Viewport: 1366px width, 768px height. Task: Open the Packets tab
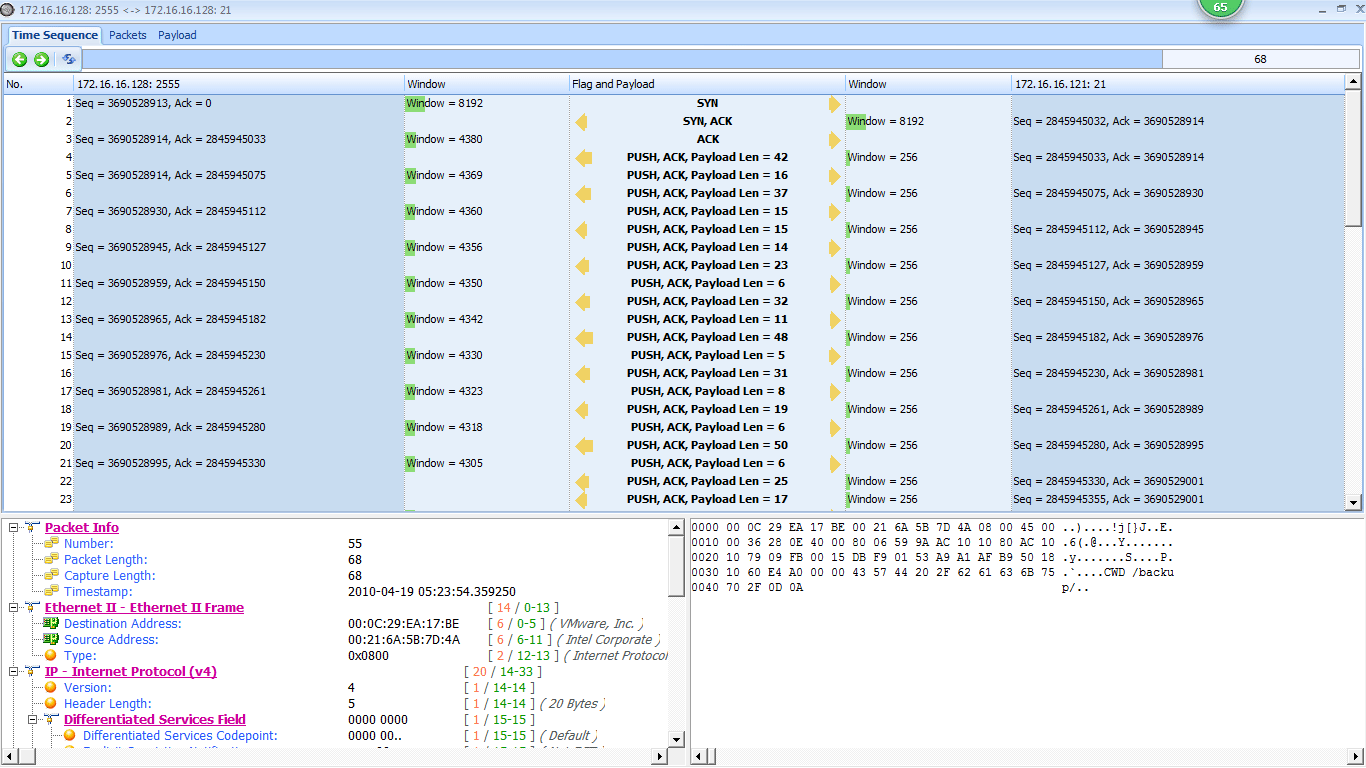click(128, 35)
